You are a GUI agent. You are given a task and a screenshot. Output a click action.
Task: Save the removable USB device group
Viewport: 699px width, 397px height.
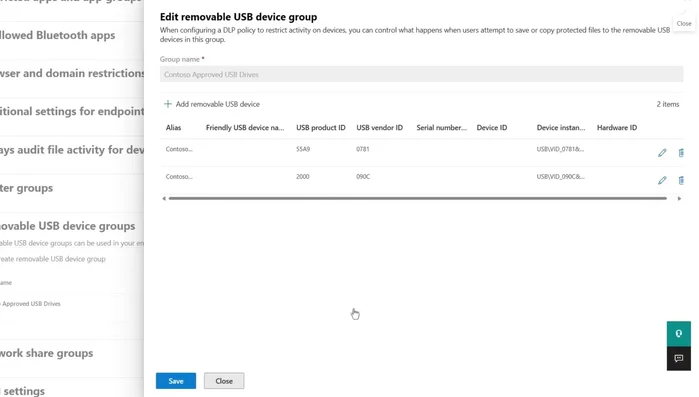pyautogui.click(x=176, y=381)
